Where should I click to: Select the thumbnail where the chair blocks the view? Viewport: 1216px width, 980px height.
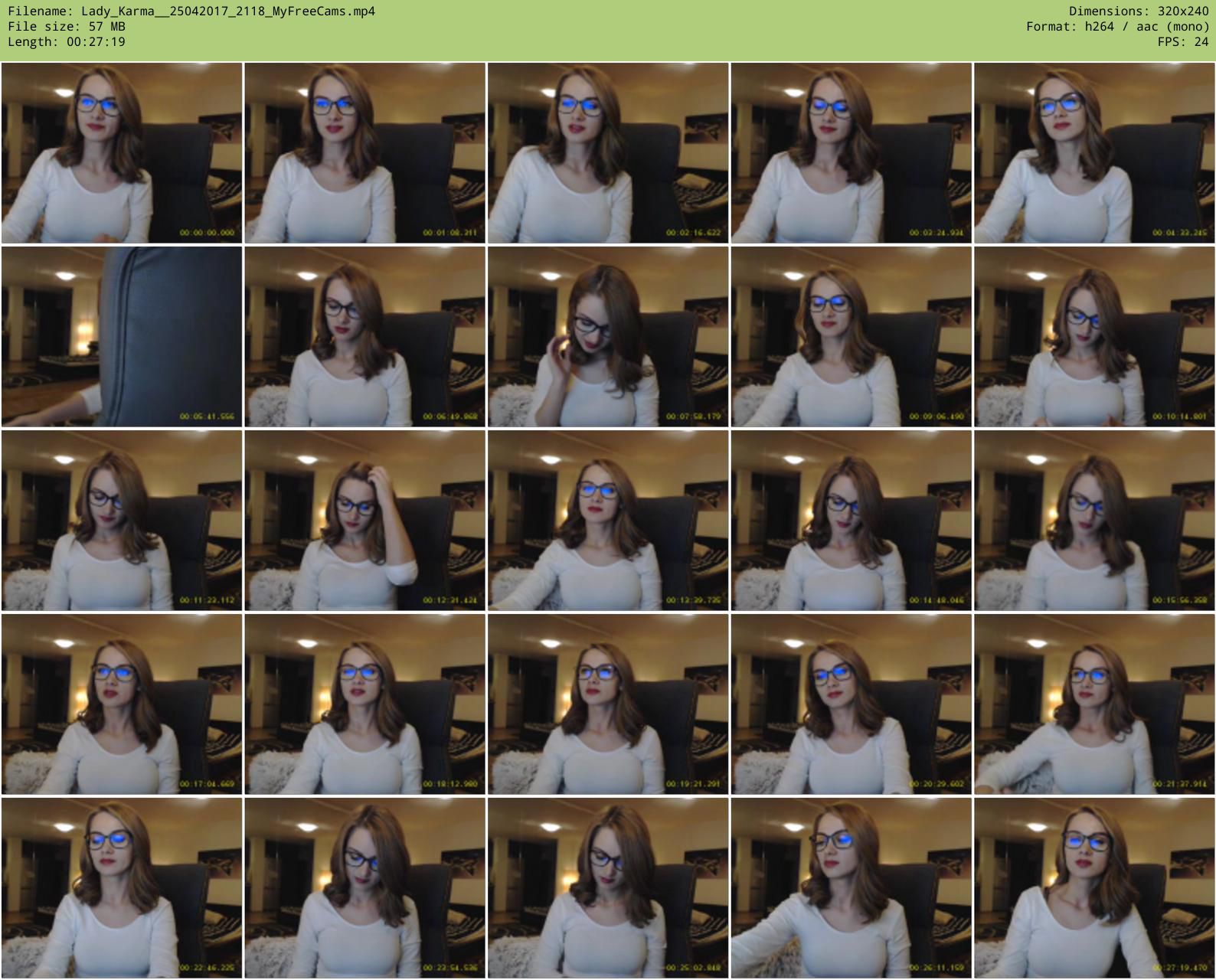[122, 336]
